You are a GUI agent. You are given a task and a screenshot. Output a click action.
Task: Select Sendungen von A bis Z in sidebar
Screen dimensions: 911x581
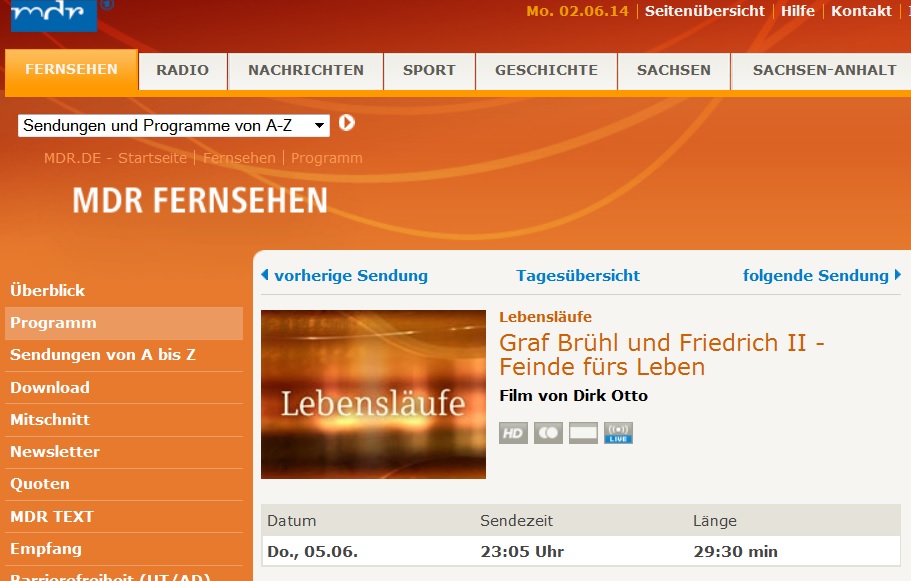click(103, 355)
